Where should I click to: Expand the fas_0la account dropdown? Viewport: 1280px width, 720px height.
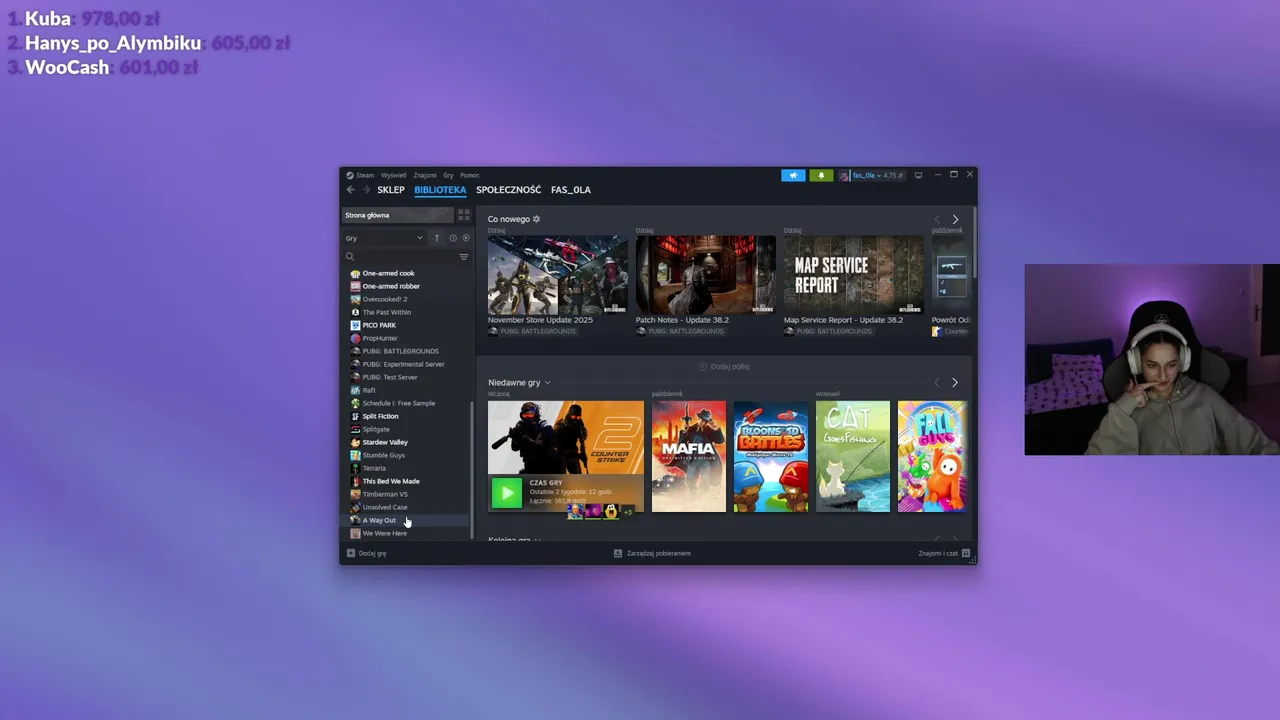click(x=879, y=175)
